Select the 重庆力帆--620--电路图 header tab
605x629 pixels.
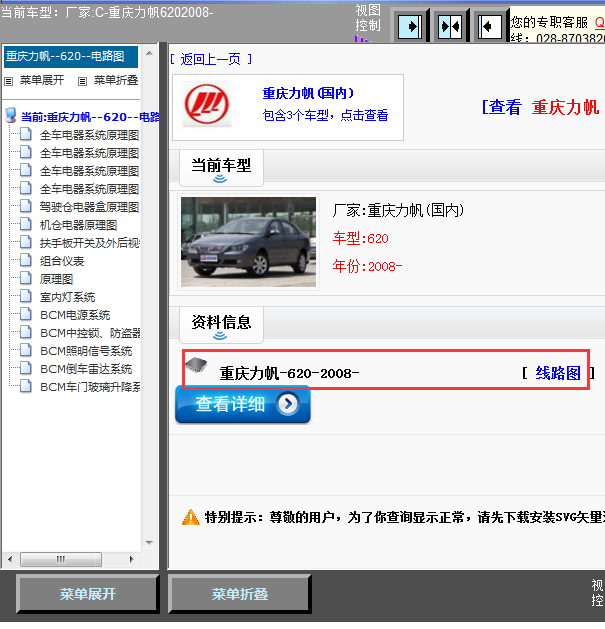(71, 57)
